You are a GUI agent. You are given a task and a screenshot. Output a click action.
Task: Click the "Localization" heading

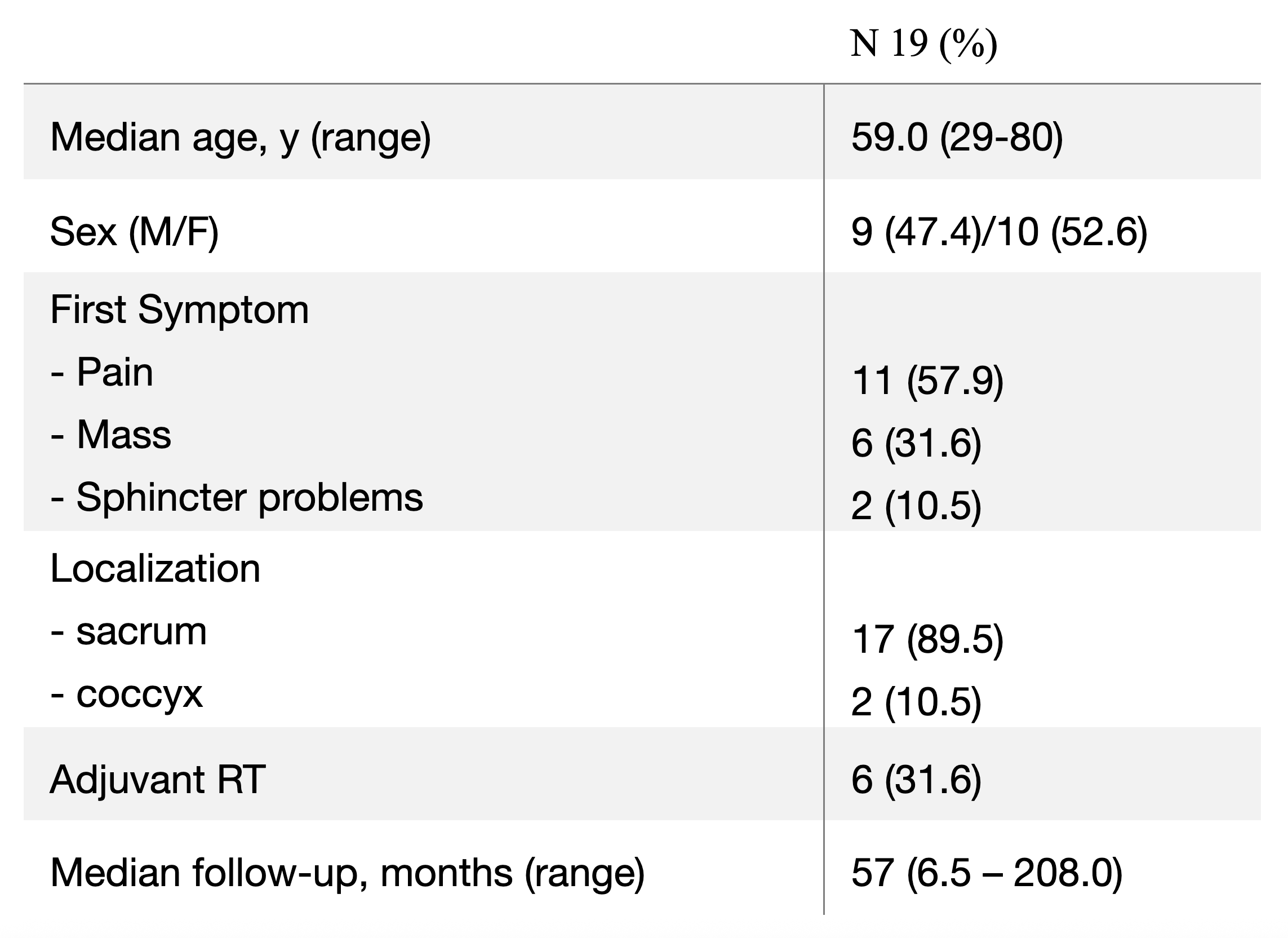(x=155, y=569)
